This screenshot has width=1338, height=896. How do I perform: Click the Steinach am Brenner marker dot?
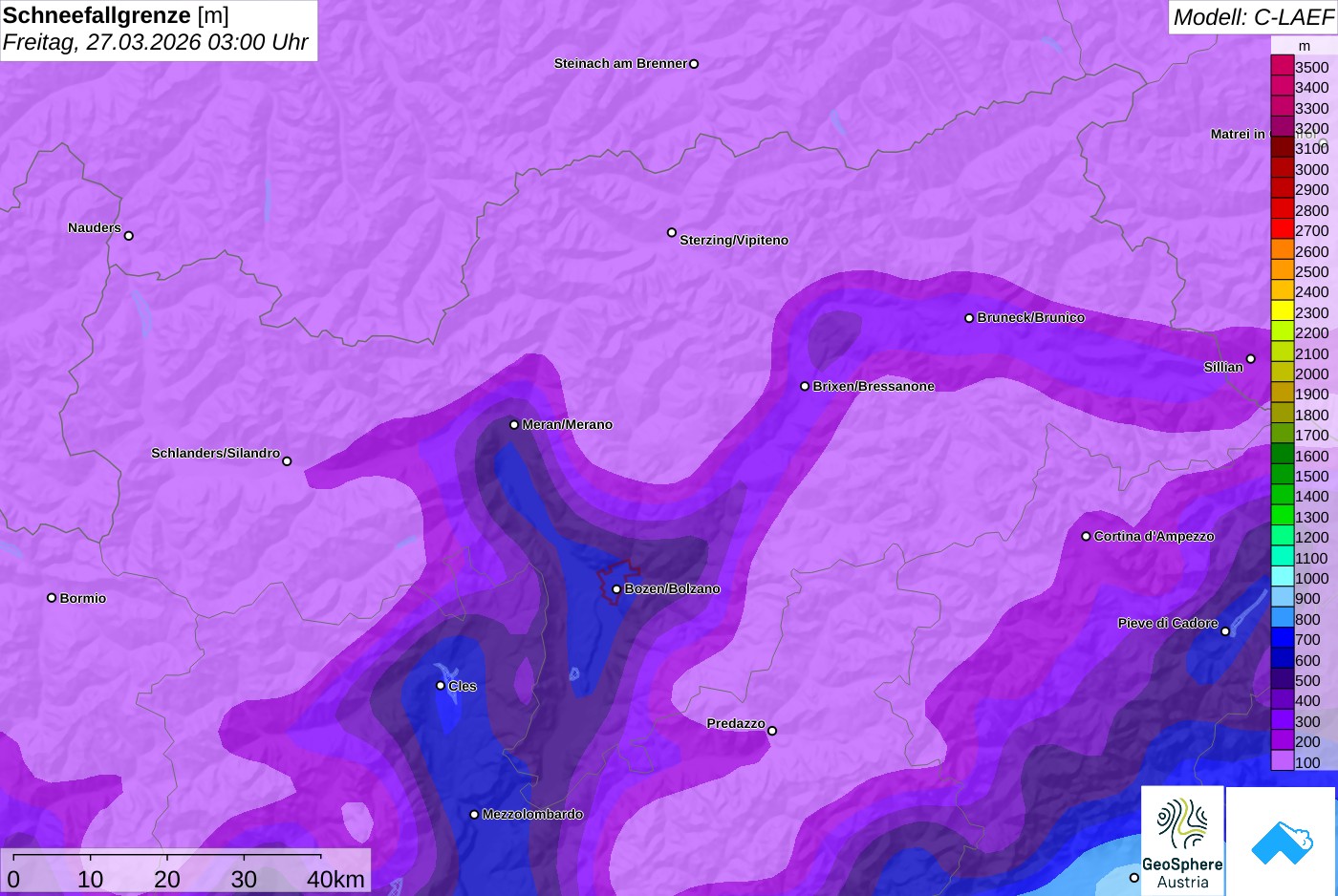tap(694, 64)
